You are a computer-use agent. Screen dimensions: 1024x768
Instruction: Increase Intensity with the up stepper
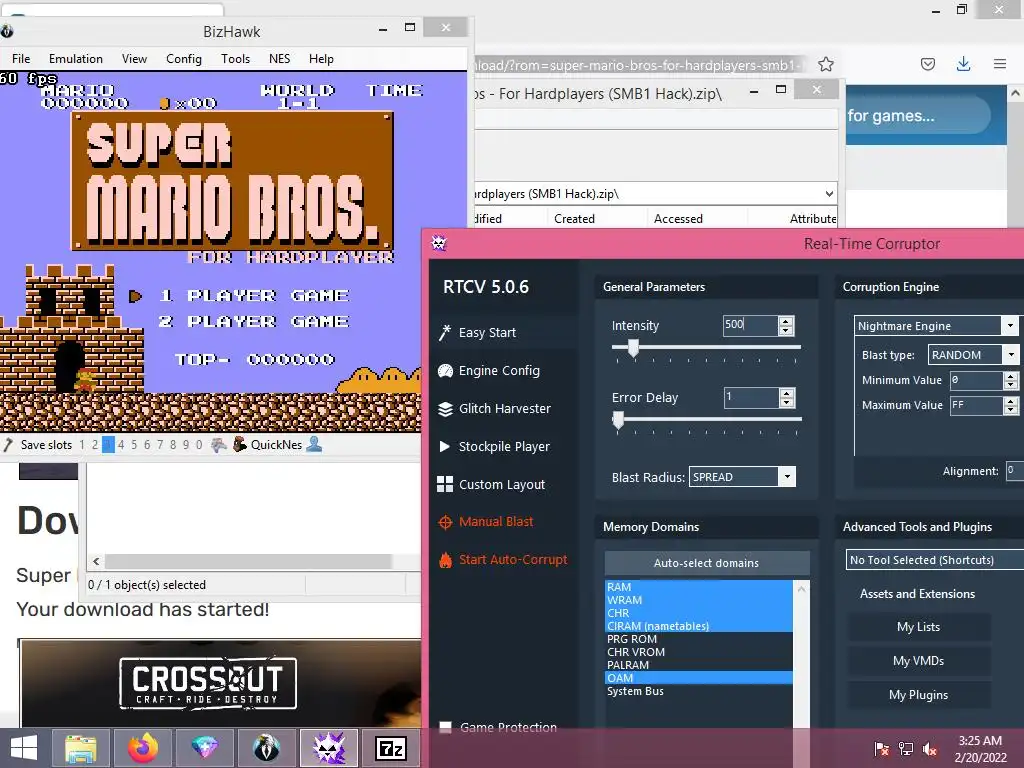(786, 321)
